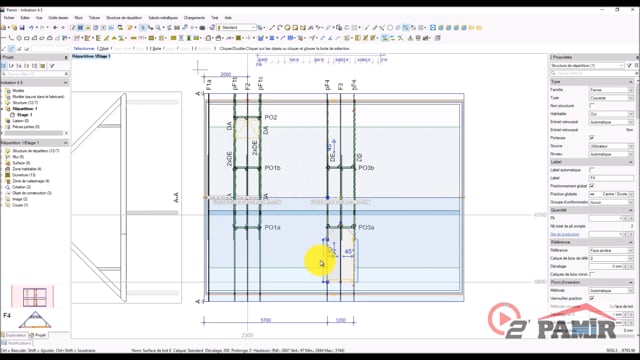Open the Toiture menu
640x360 pixels.
click(94, 18)
